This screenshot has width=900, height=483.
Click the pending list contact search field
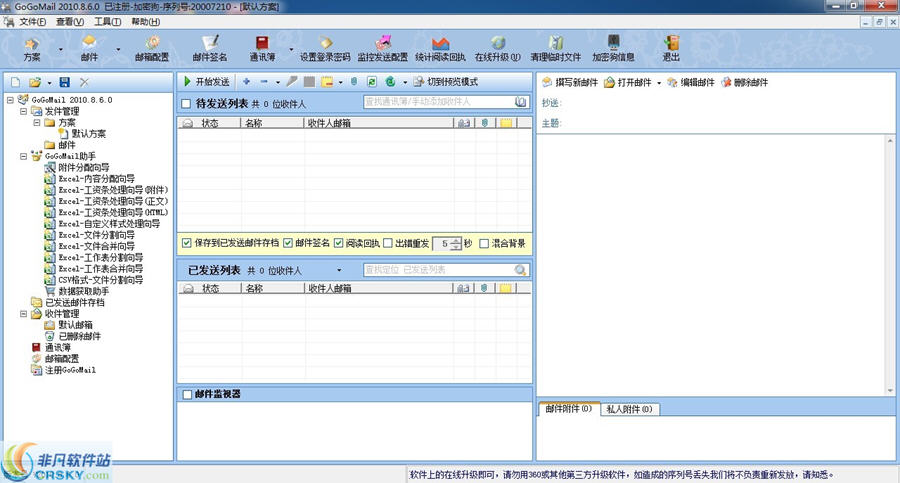point(439,102)
